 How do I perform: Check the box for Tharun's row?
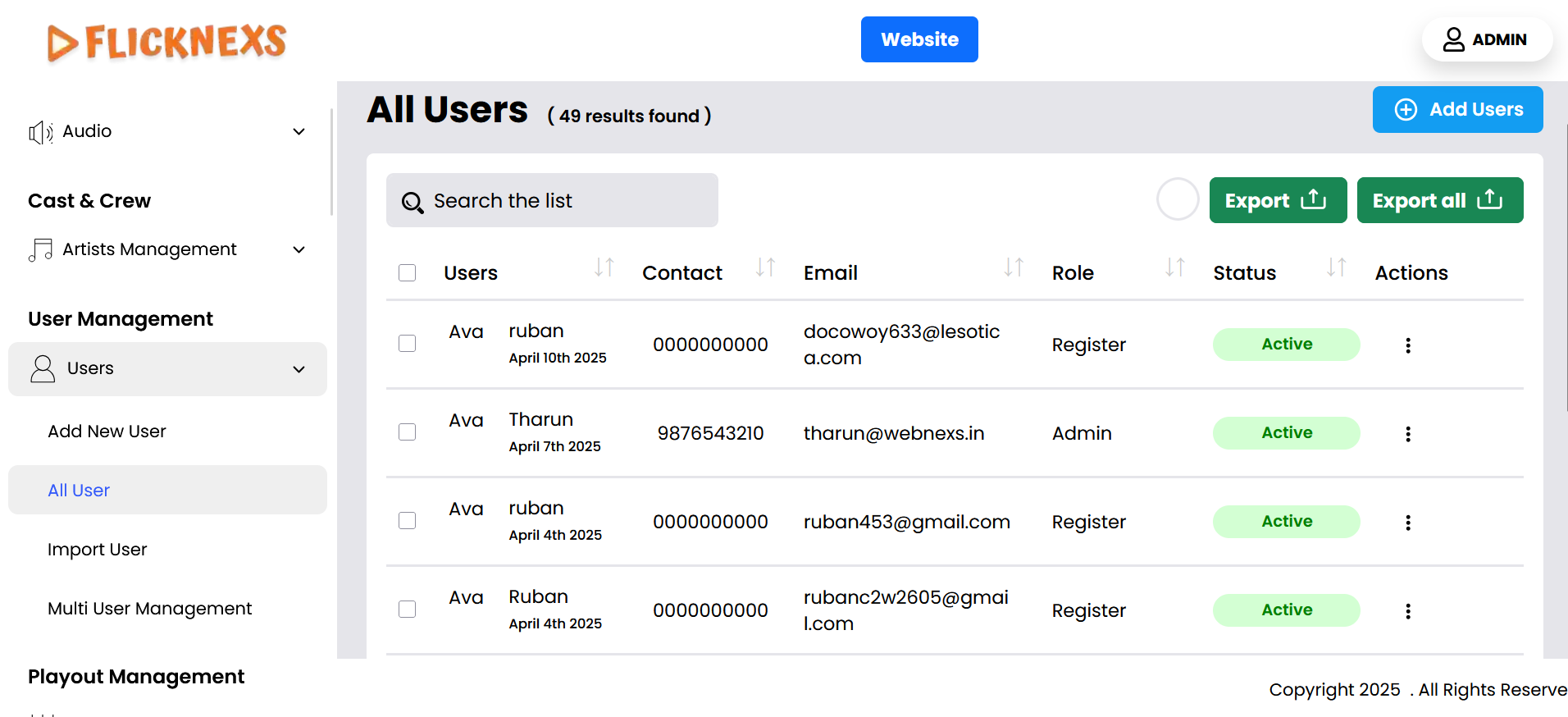pos(407,432)
